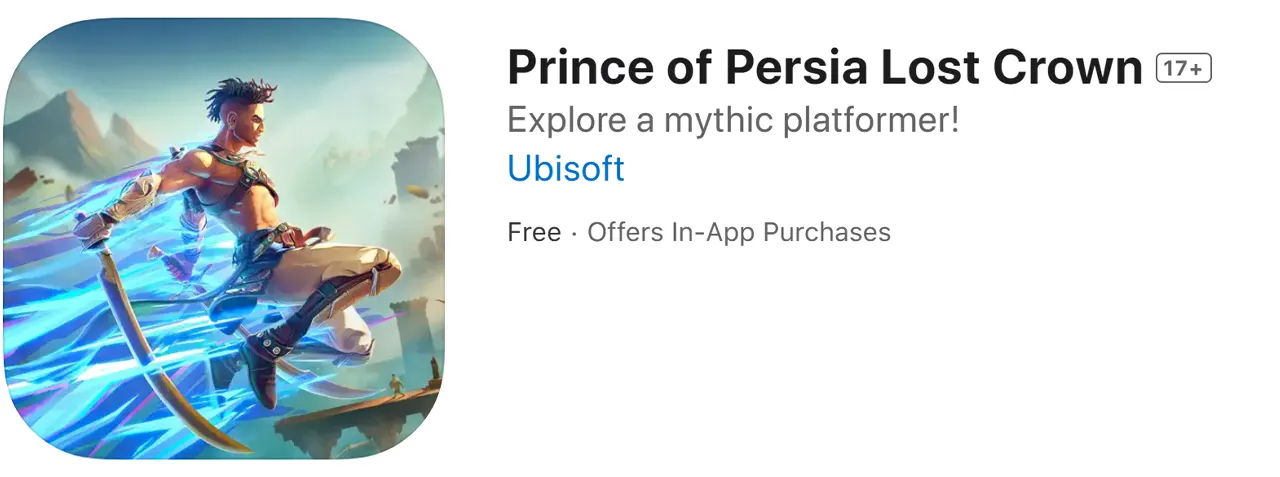Click the Free price label
1280x477 pixels.
[534, 232]
